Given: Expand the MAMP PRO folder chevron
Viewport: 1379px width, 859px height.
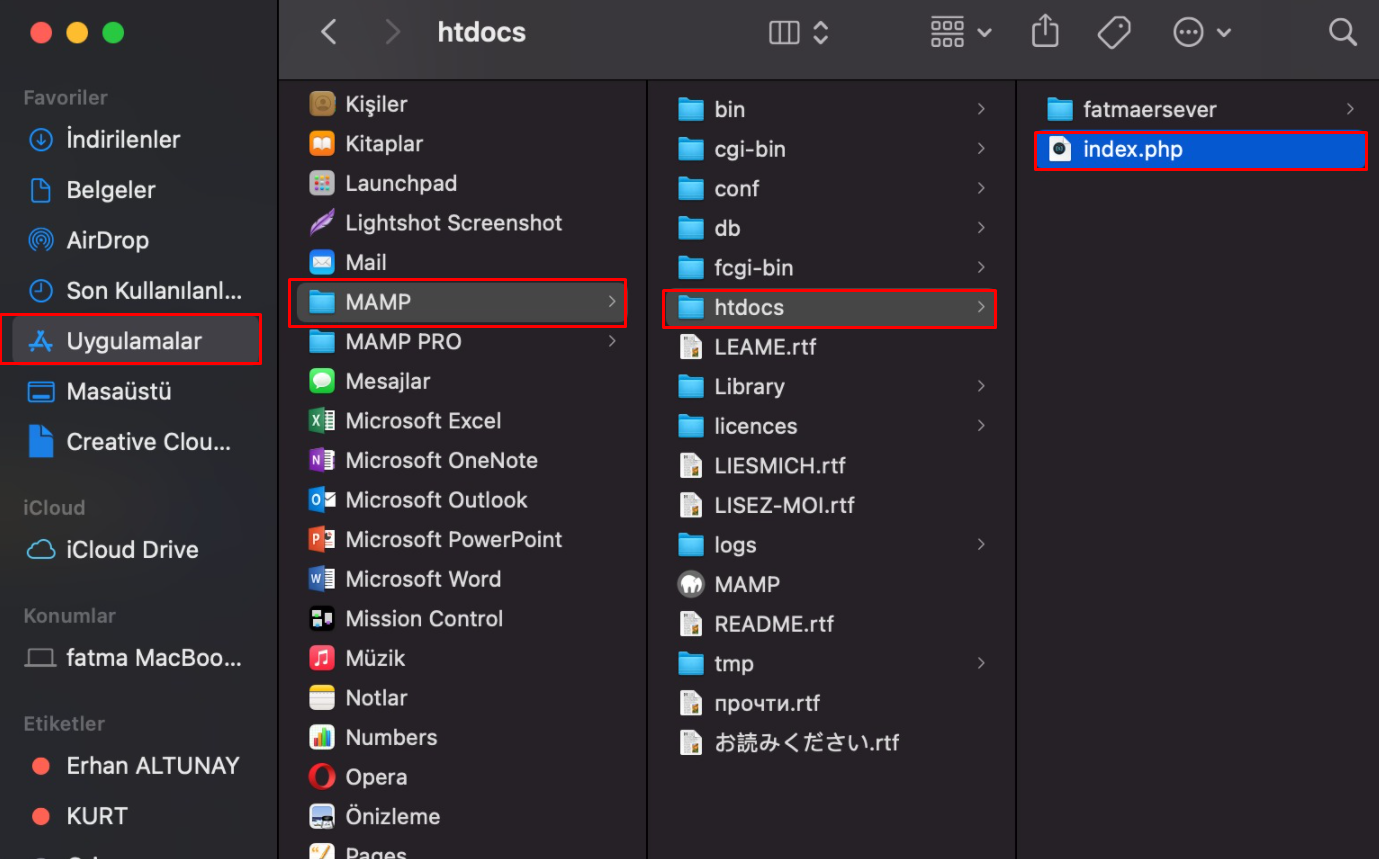Looking at the screenshot, I should pos(612,341).
